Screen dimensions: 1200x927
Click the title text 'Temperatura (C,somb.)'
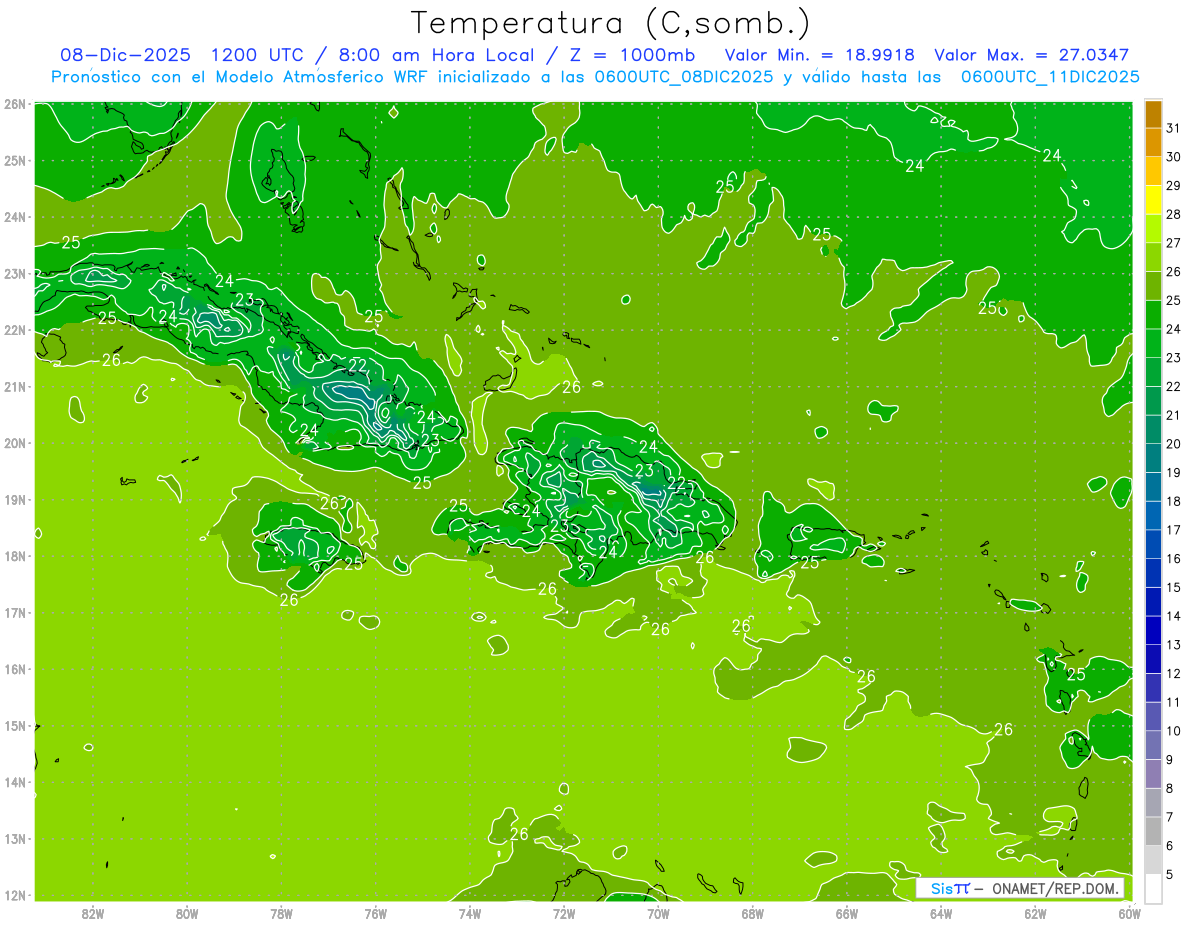611,23
